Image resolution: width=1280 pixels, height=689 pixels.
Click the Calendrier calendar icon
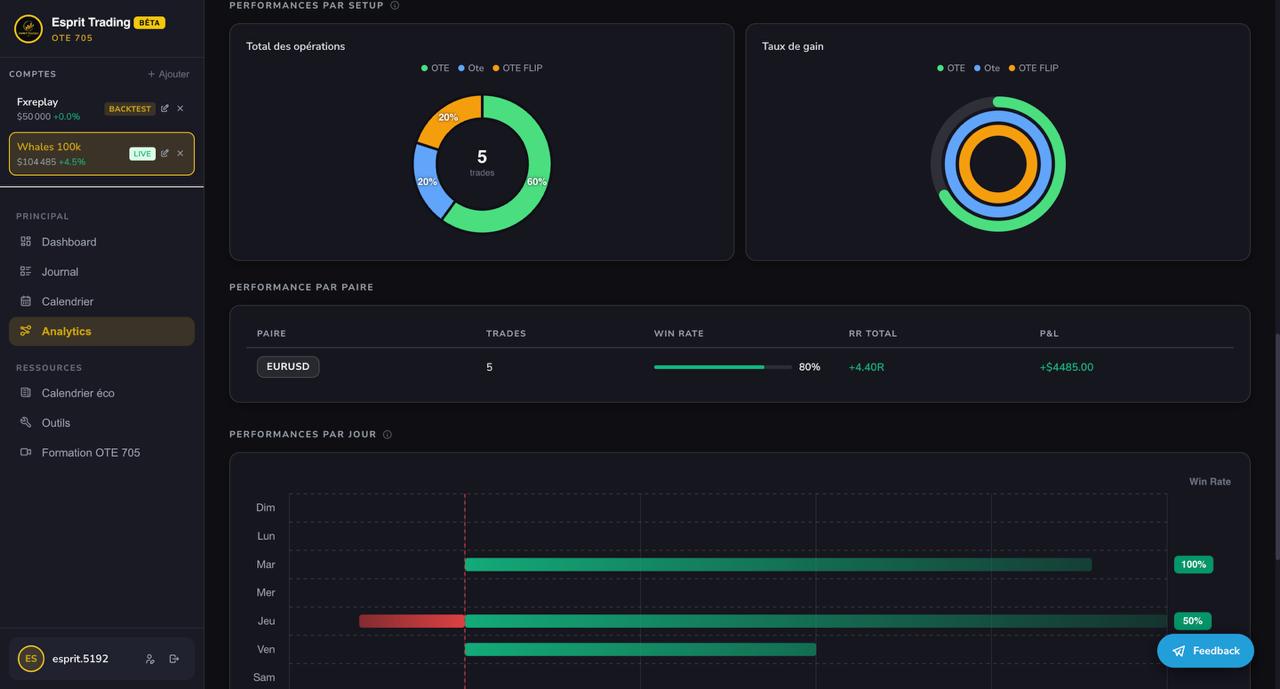pos(26,301)
